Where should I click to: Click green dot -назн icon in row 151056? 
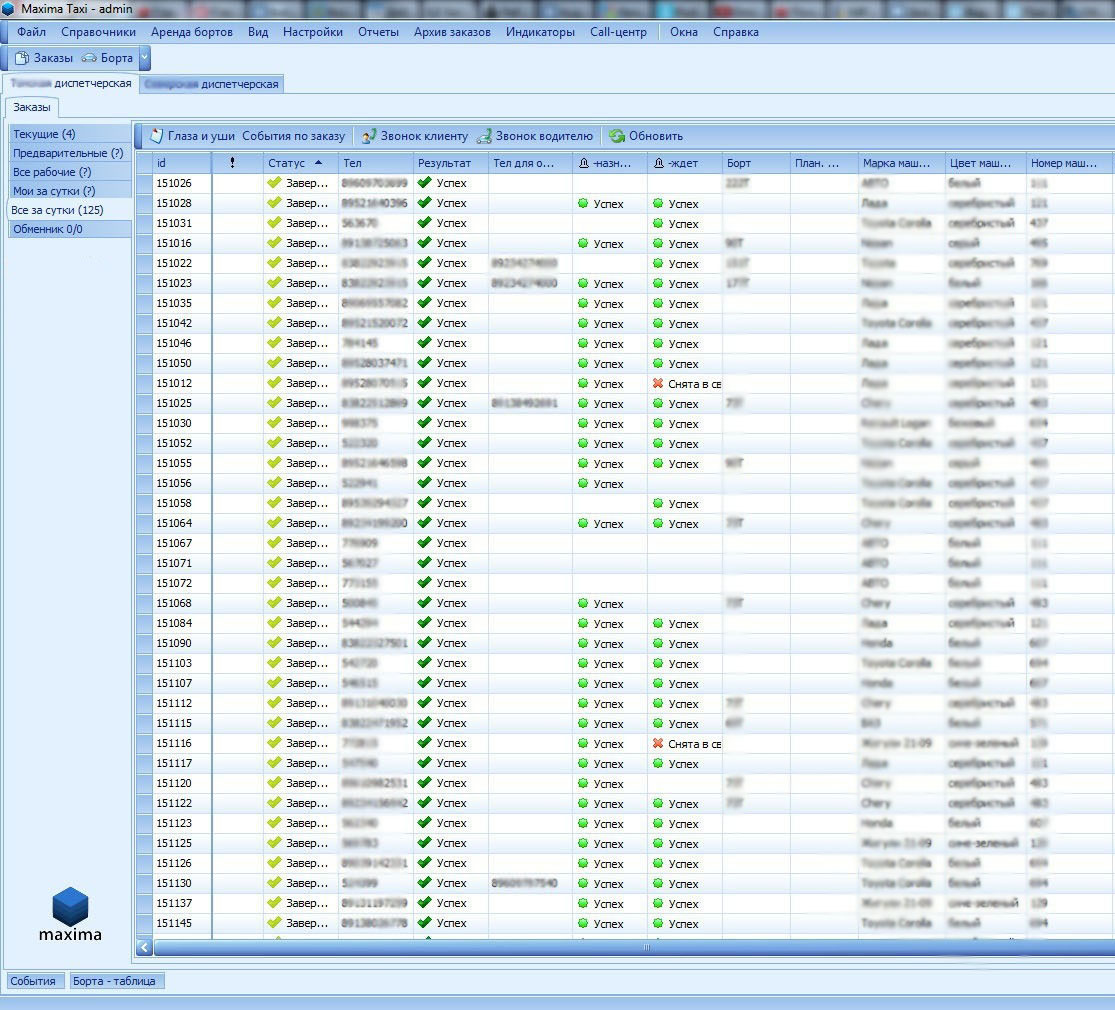point(583,483)
